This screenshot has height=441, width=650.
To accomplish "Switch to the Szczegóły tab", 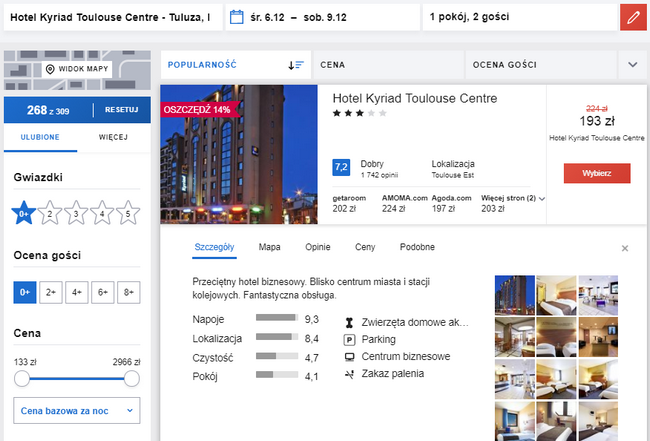I will click(214, 247).
